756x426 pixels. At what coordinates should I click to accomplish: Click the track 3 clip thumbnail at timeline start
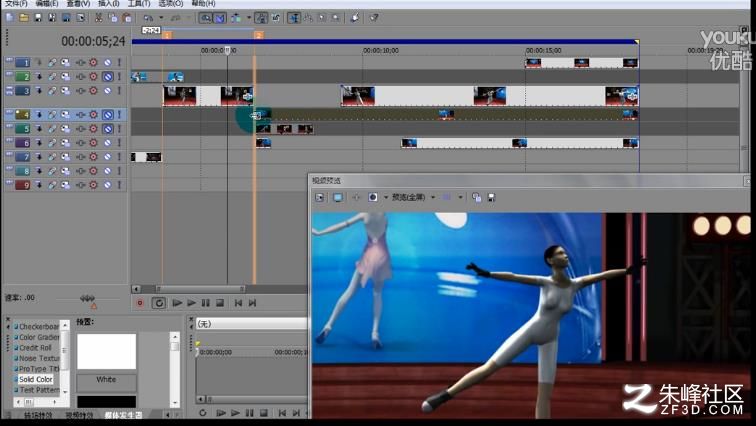[x=180, y=96]
